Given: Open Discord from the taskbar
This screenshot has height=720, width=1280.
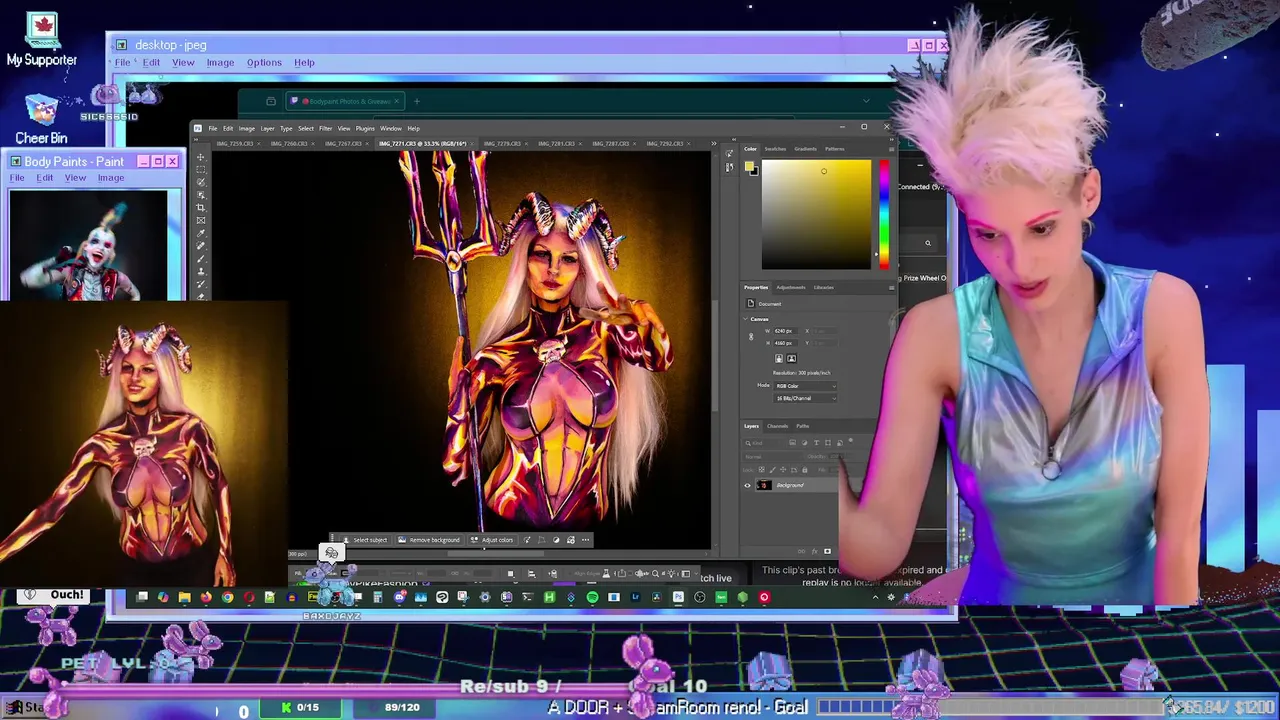Looking at the screenshot, I should 400,597.
